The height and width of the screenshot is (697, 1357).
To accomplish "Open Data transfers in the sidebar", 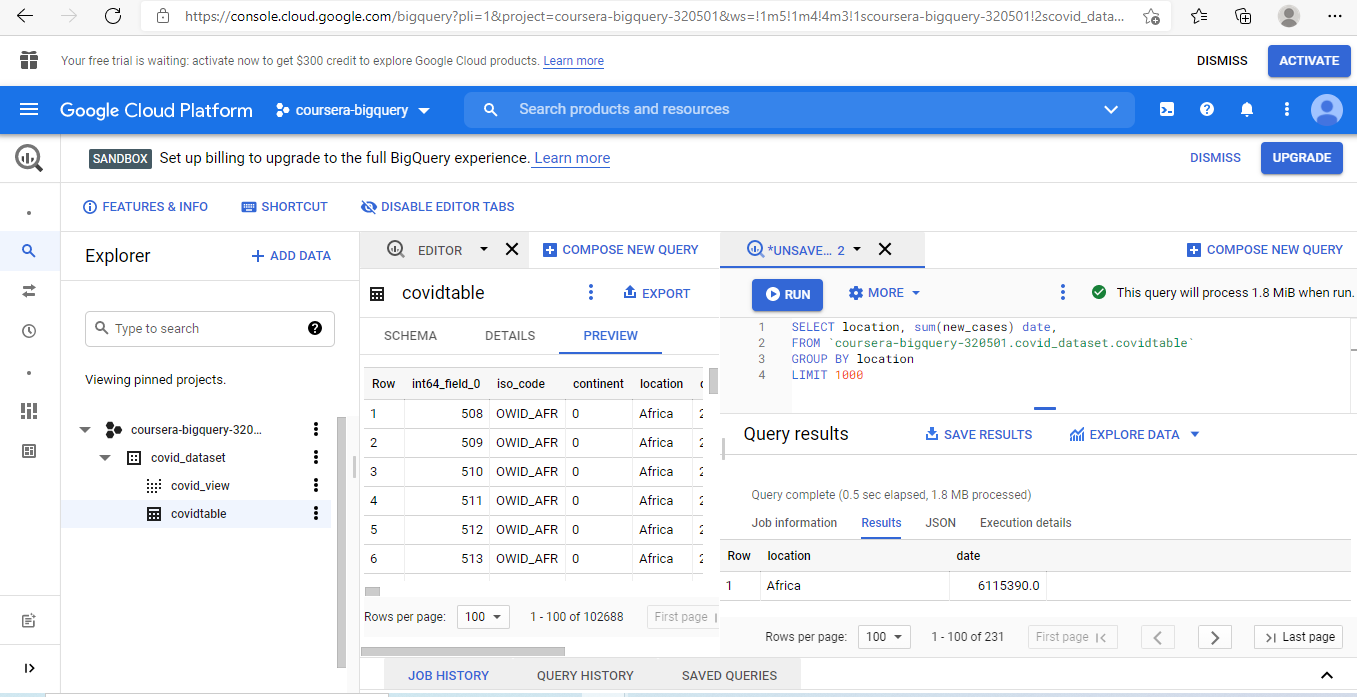I will pos(28,290).
